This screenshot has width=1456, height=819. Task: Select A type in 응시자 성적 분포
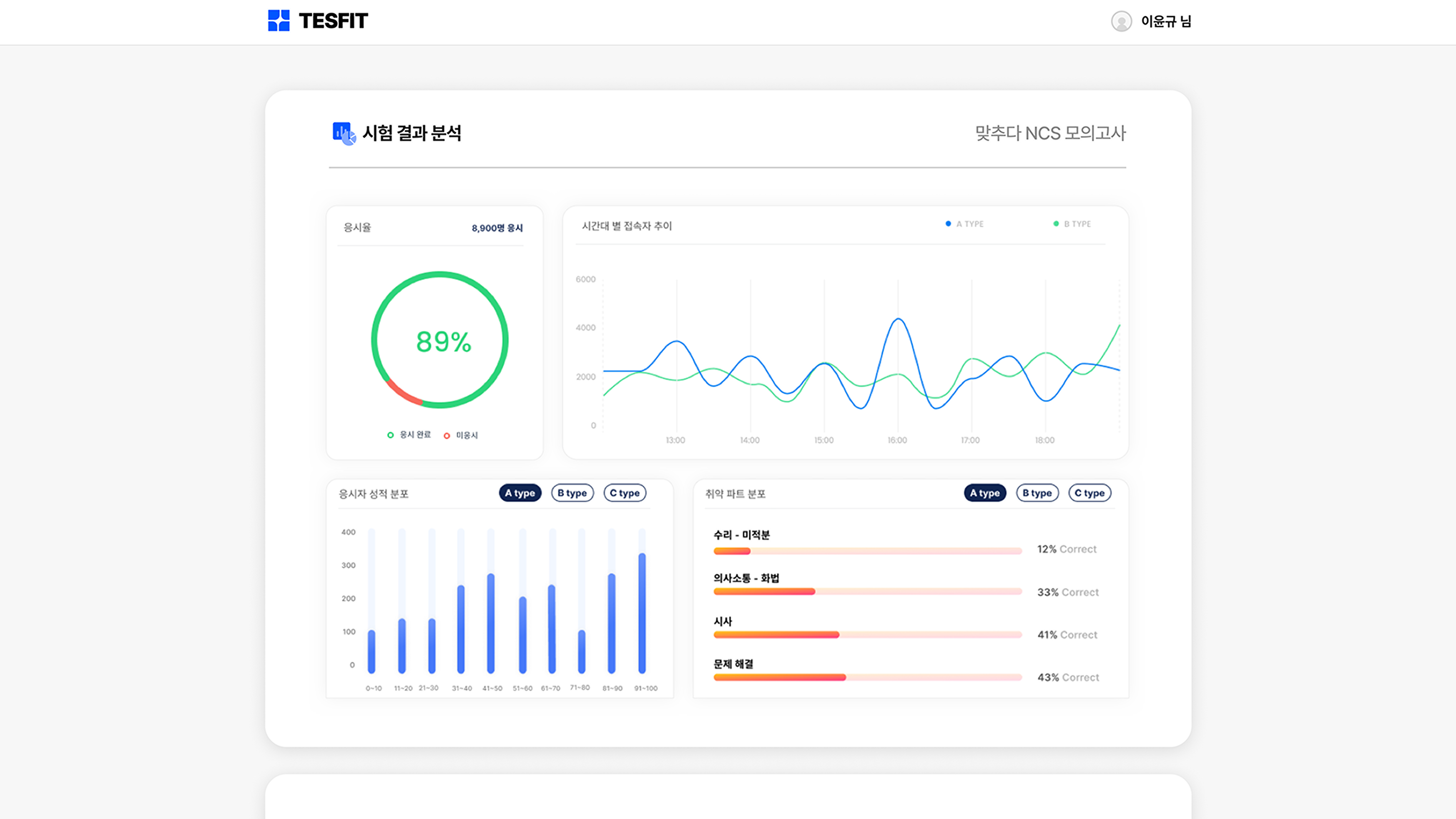520,493
